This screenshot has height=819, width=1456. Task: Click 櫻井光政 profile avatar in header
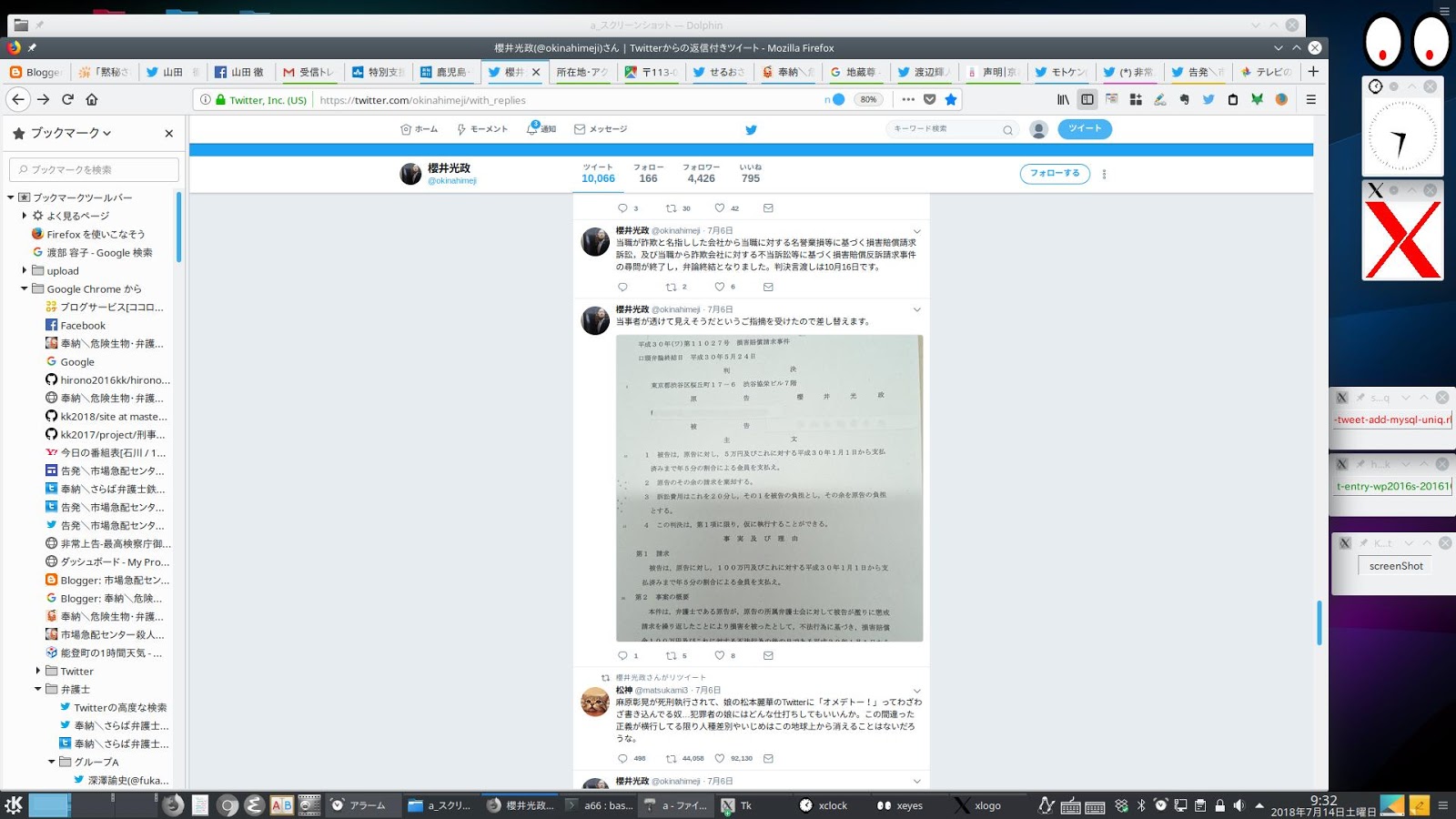[x=411, y=174]
